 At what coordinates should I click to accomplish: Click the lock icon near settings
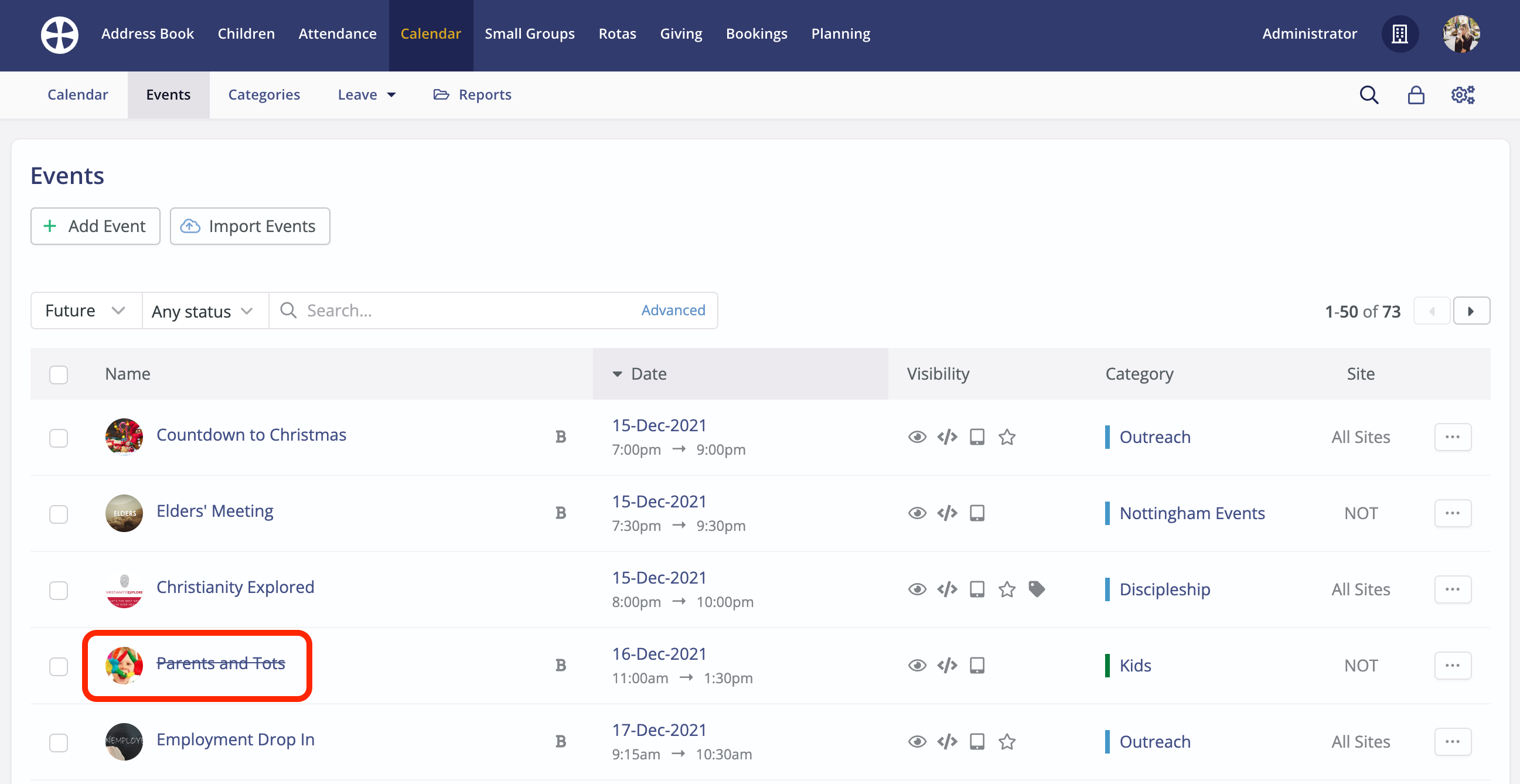tap(1416, 94)
